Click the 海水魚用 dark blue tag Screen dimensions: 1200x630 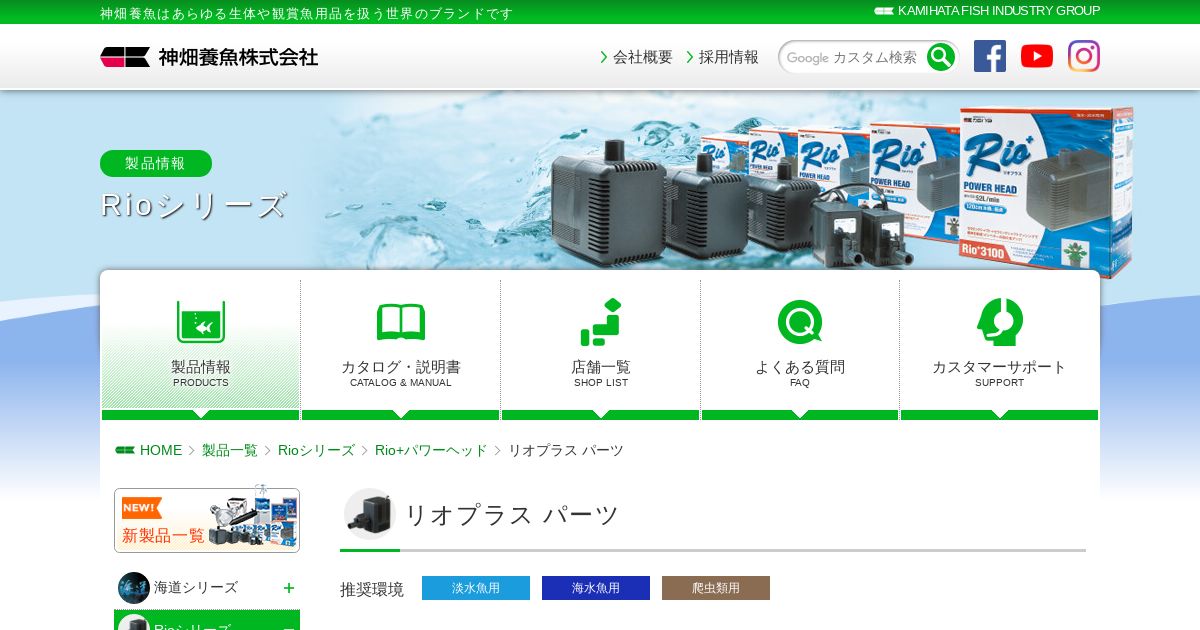(x=596, y=588)
